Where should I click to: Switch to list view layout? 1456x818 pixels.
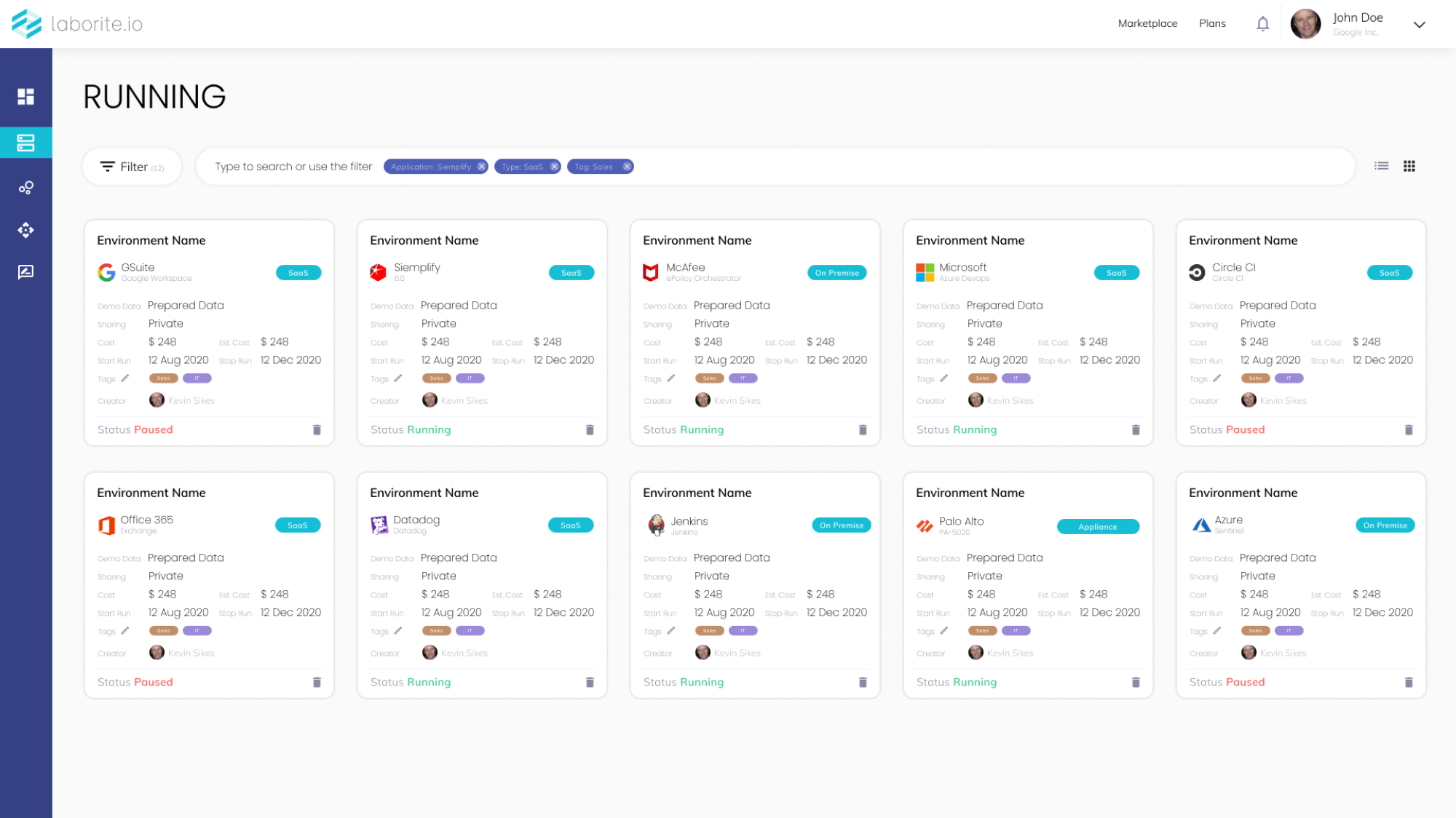tap(1381, 167)
